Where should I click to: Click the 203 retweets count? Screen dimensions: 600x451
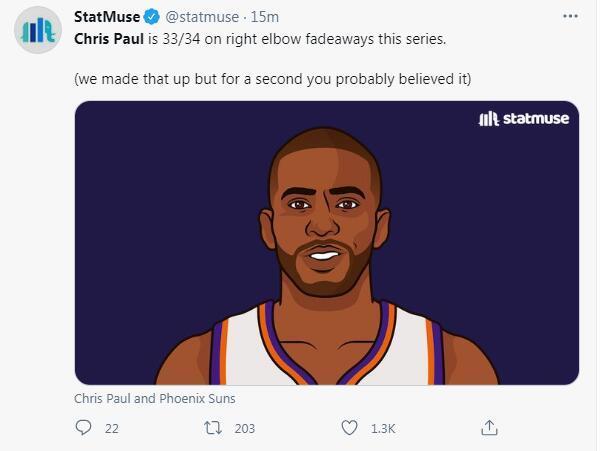pyautogui.click(x=244, y=428)
